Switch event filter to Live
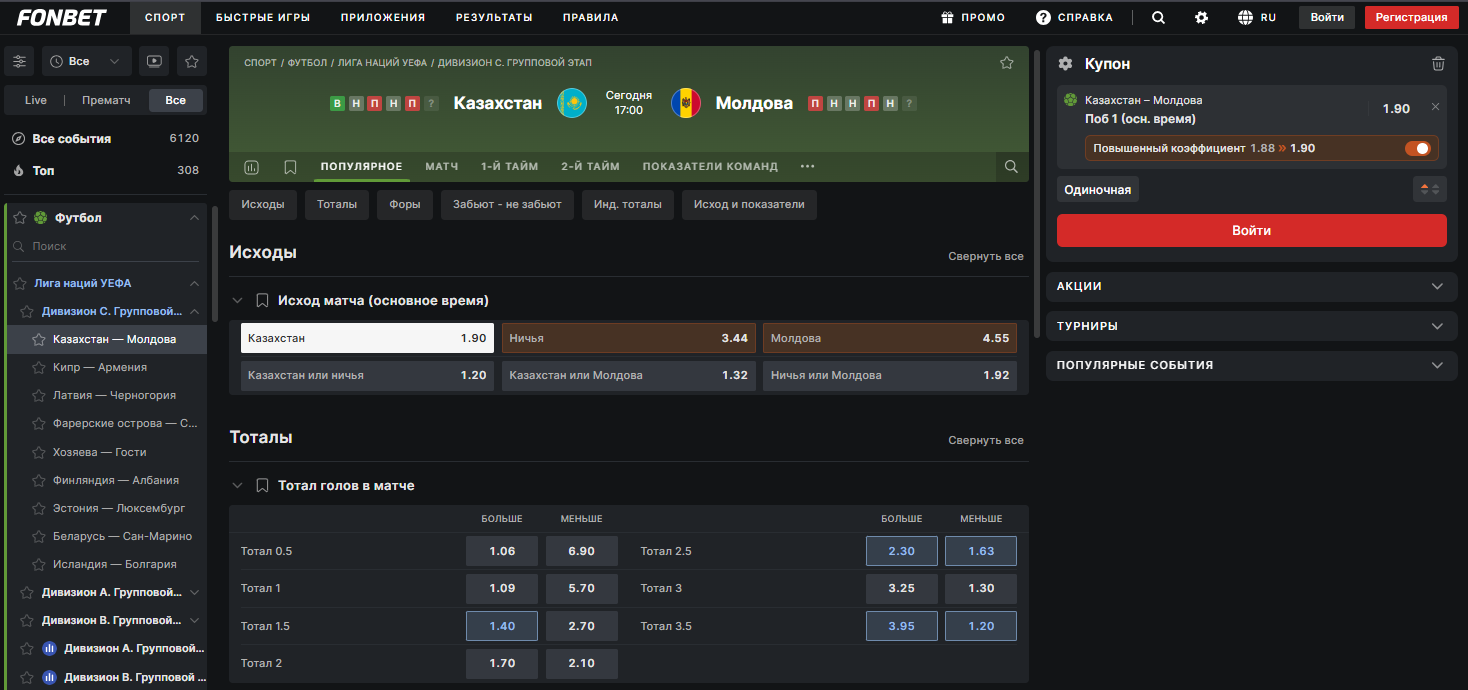This screenshot has height=690, width=1468. (x=36, y=100)
